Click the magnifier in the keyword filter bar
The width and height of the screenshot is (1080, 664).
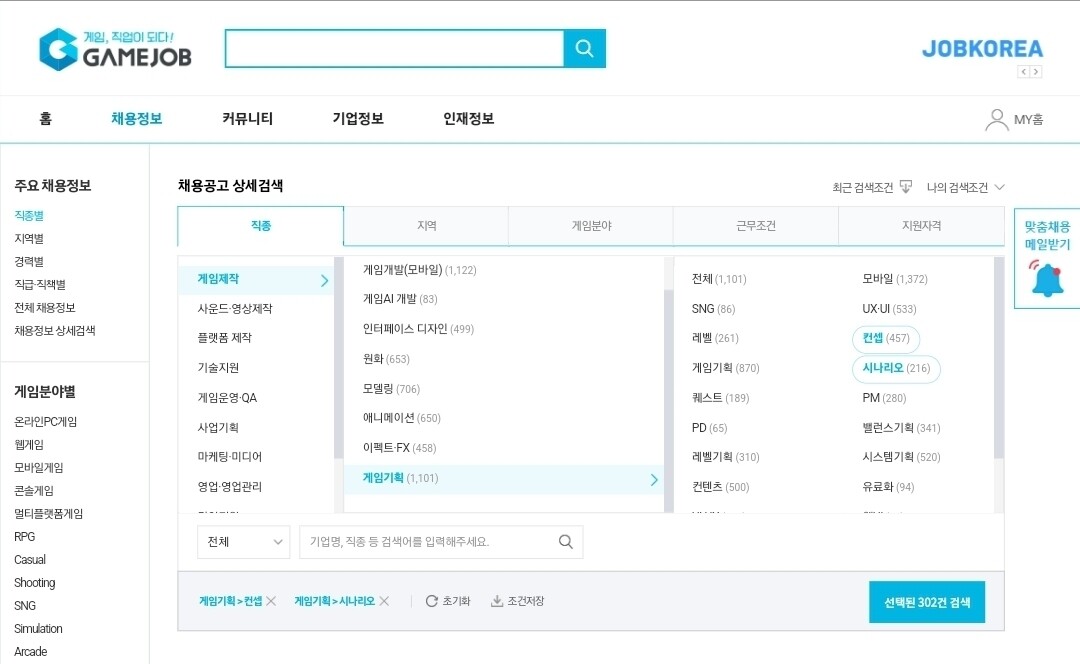click(x=566, y=542)
